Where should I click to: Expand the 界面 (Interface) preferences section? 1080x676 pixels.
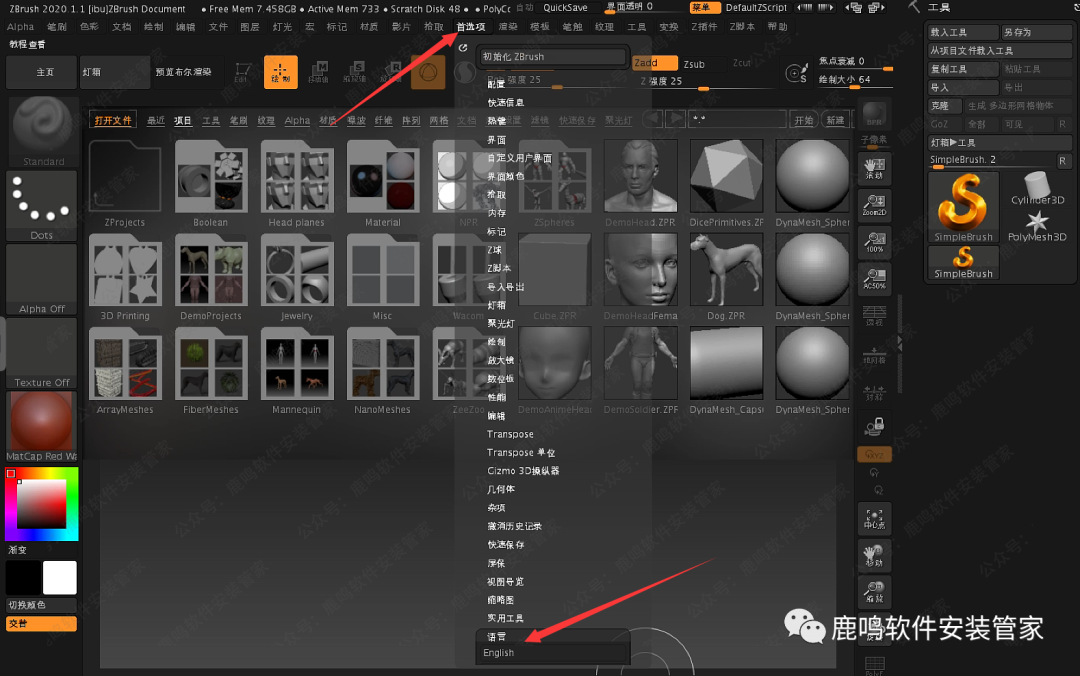click(x=497, y=140)
